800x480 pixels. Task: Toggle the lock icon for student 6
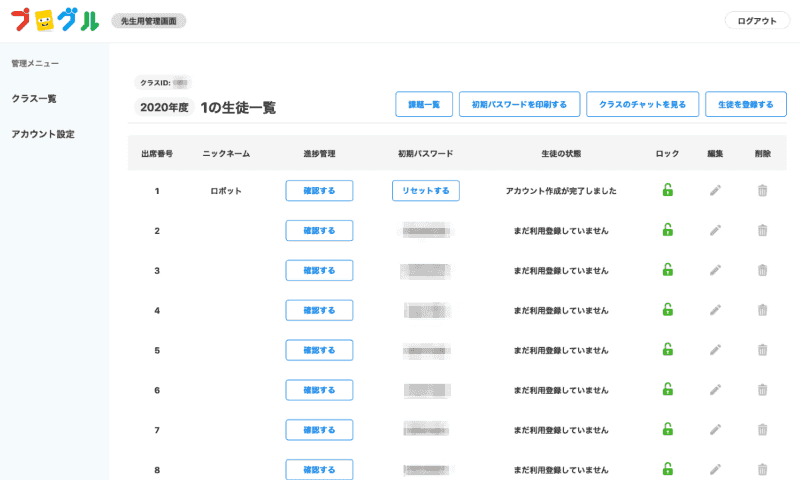[x=667, y=389]
